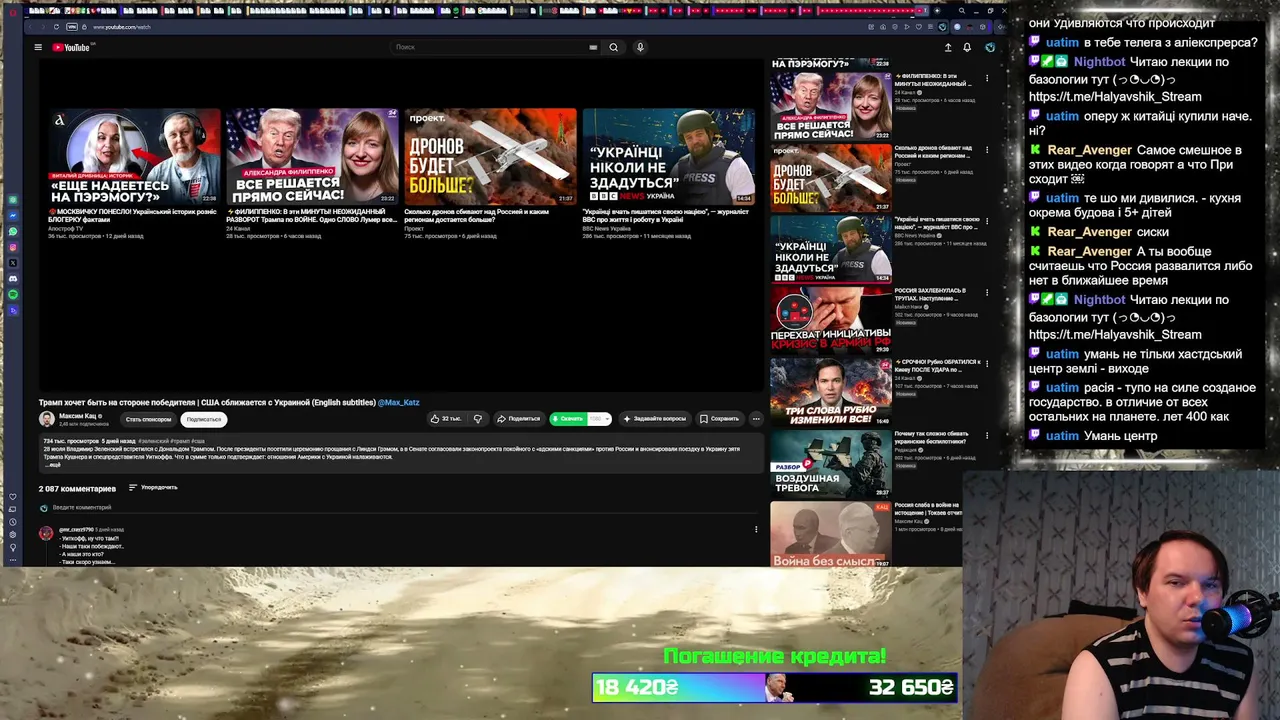The height and width of the screenshot is (720, 1280).
Task: Click the green Скачать download button
Action: [567, 419]
